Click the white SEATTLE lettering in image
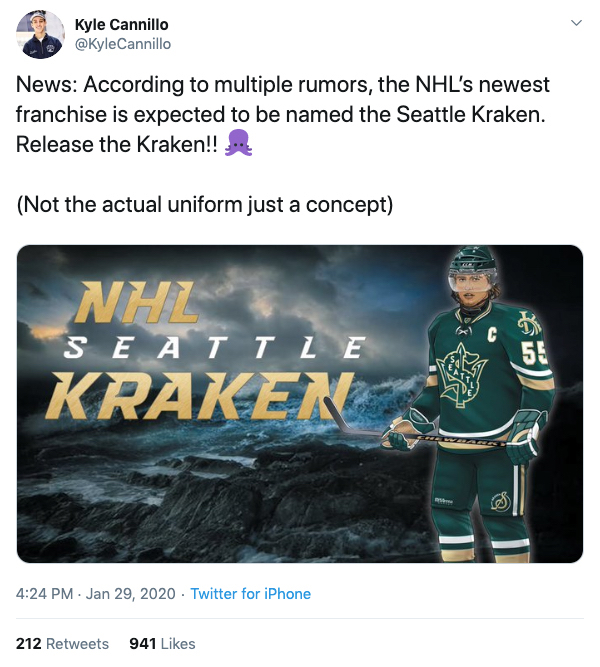 tap(212, 349)
